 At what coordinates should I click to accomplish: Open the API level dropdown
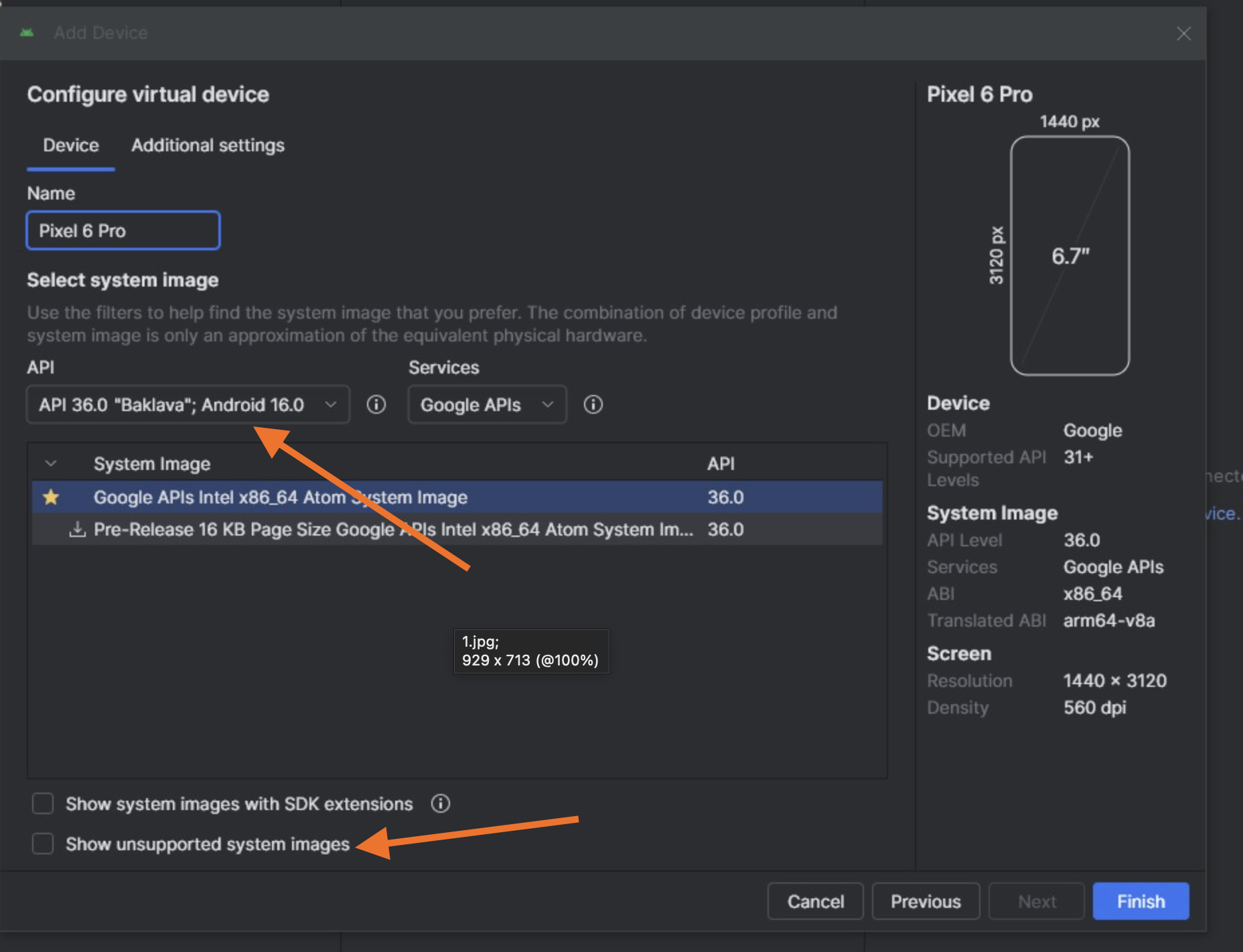coord(188,404)
